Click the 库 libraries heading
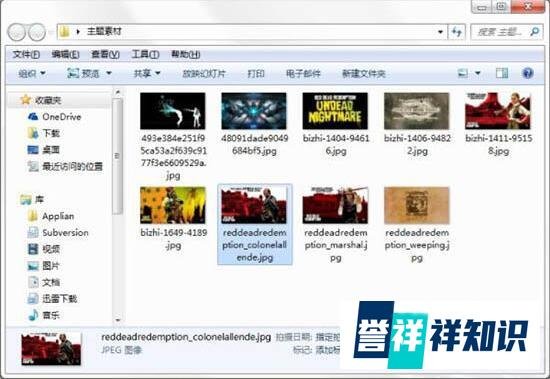Image resolution: width=550 pixels, height=379 pixels. click(32, 200)
